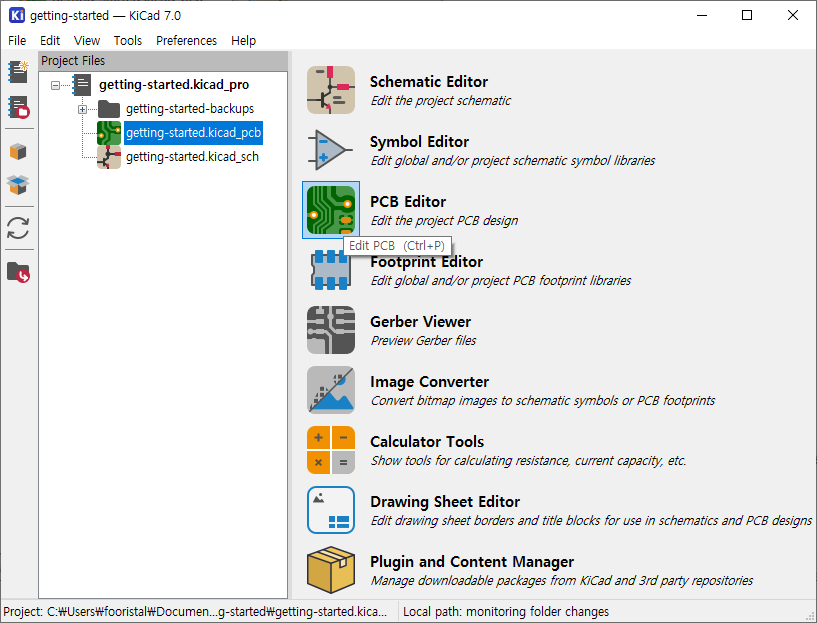Open Plugin and Content Manager box icon
Image resolution: width=817 pixels, height=623 pixels.
pos(331,570)
